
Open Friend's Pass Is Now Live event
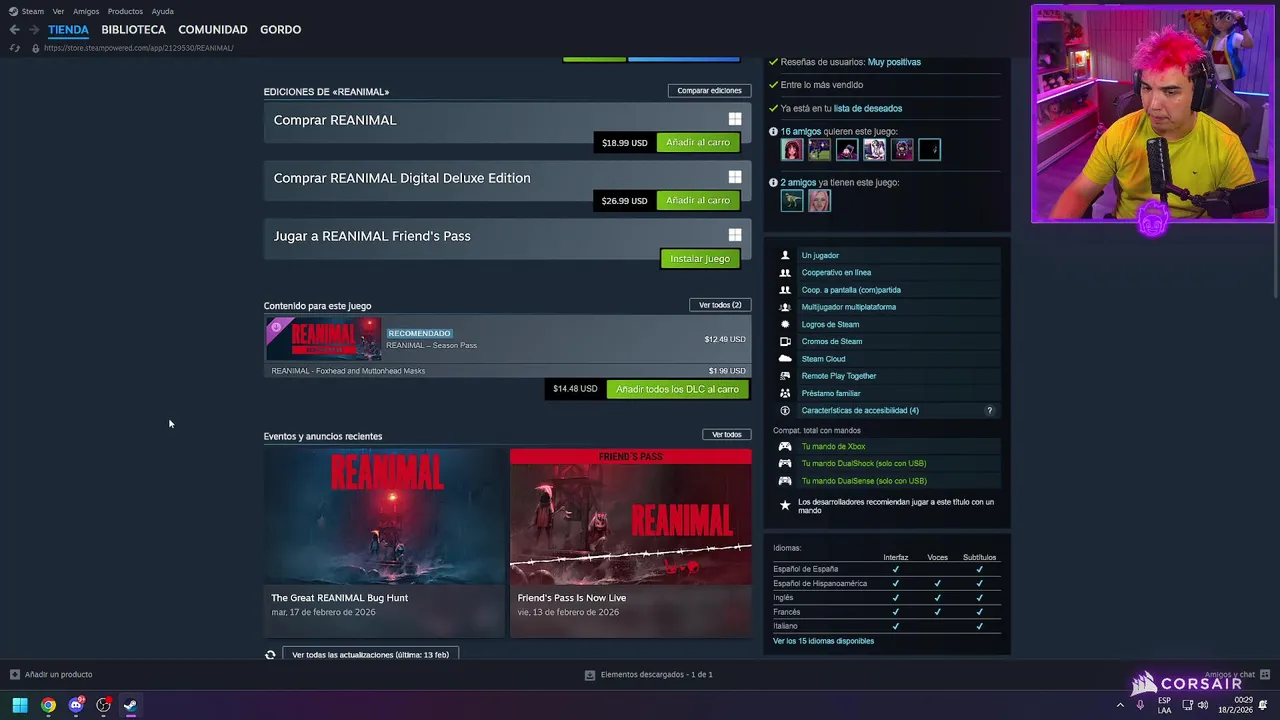point(630,543)
